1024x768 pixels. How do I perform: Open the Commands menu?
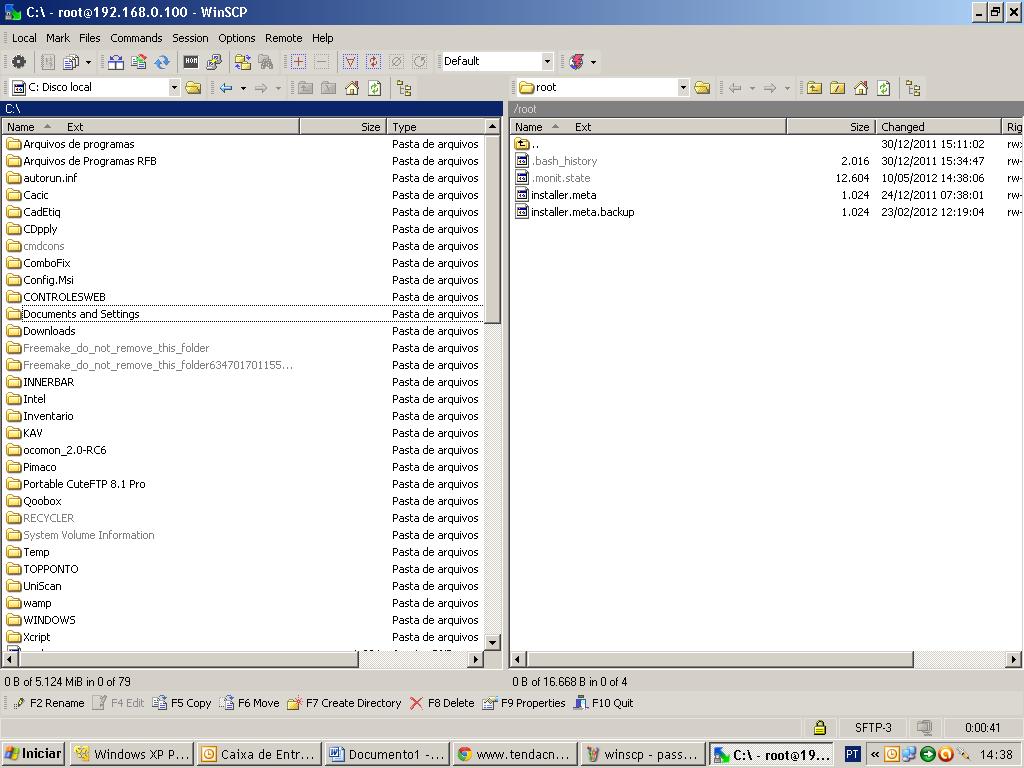point(136,38)
